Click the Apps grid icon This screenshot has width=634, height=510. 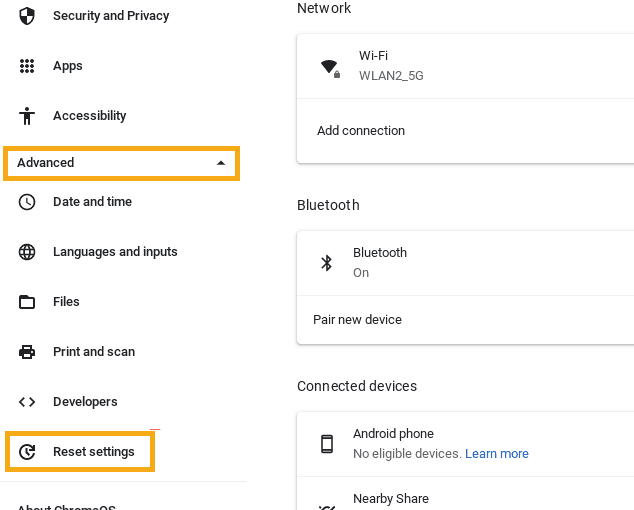click(27, 66)
